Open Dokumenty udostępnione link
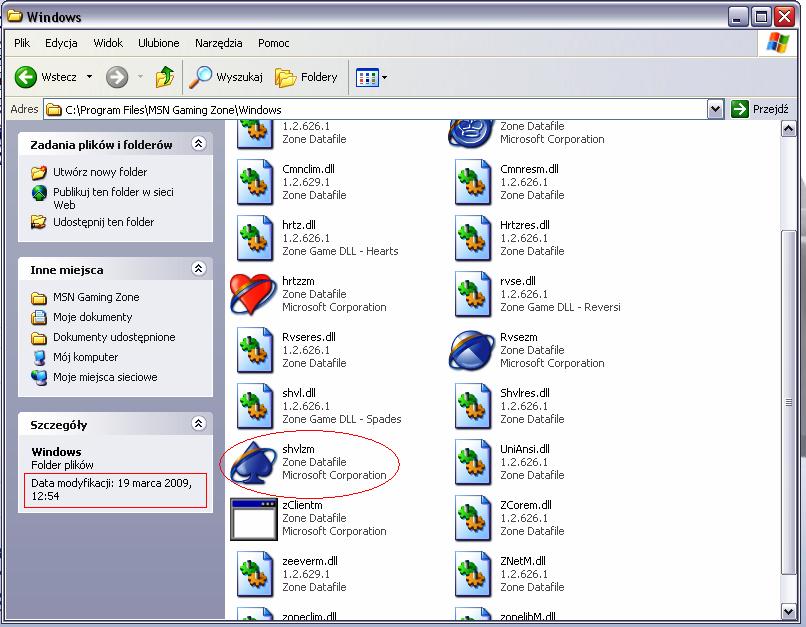The width and height of the screenshot is (806, 627). [x=114, y=337]
